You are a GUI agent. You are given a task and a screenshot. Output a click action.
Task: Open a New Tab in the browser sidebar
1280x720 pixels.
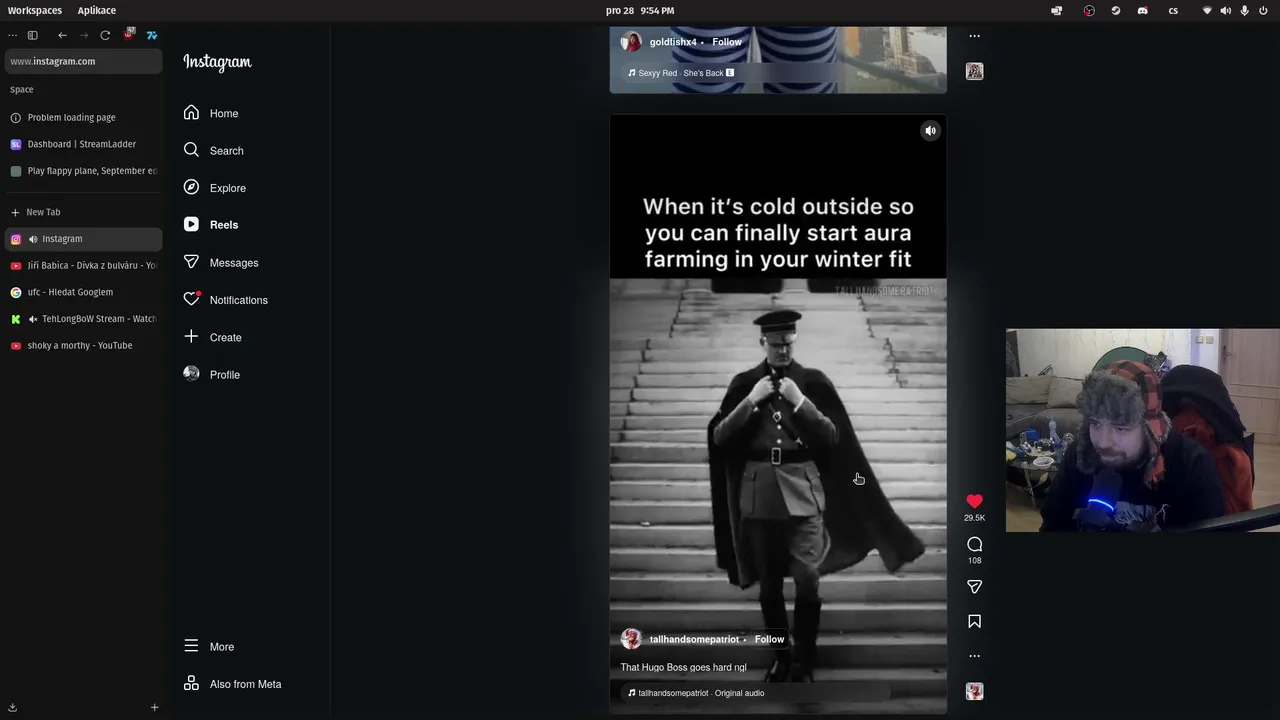43,212
